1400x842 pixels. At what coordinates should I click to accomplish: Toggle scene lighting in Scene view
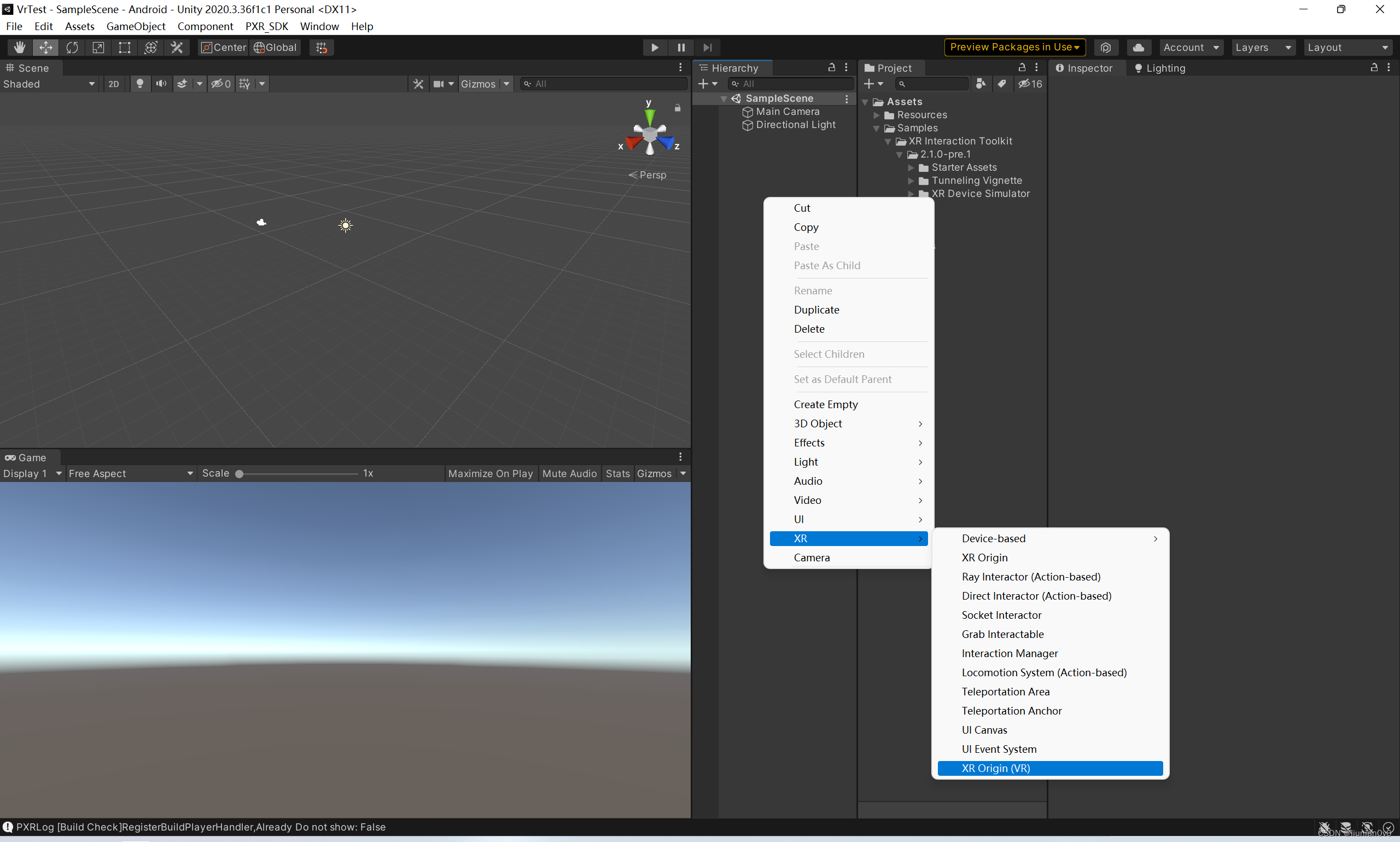139,83
